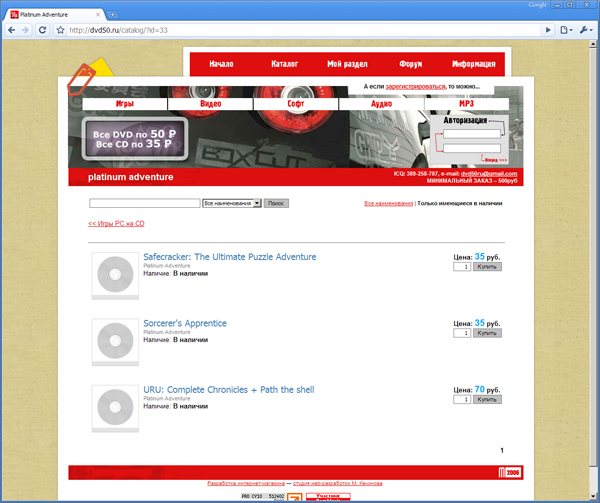The width and height of the screenshot is (600, 503).
Task: Click the Вперед >>> login link
Action: tap(496, 160)
